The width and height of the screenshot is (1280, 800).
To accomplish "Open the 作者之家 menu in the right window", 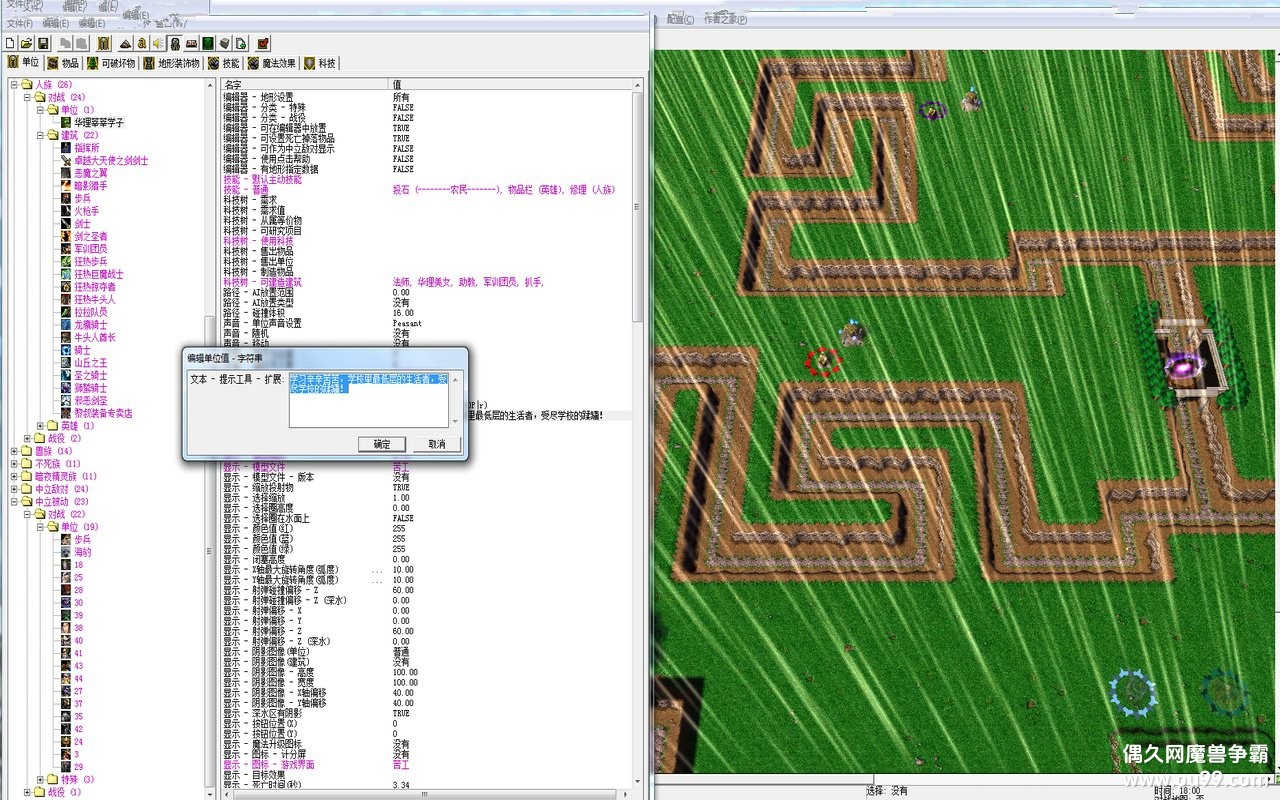I will (x=724, y=19).
